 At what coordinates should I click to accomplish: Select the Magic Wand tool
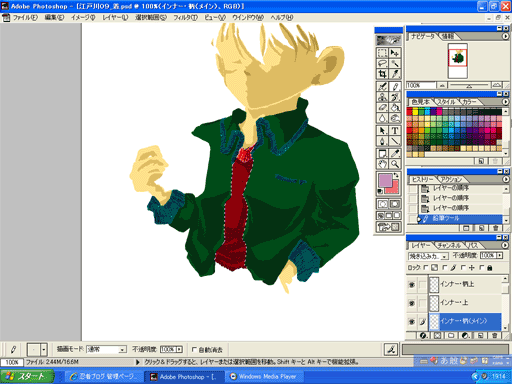395,63
